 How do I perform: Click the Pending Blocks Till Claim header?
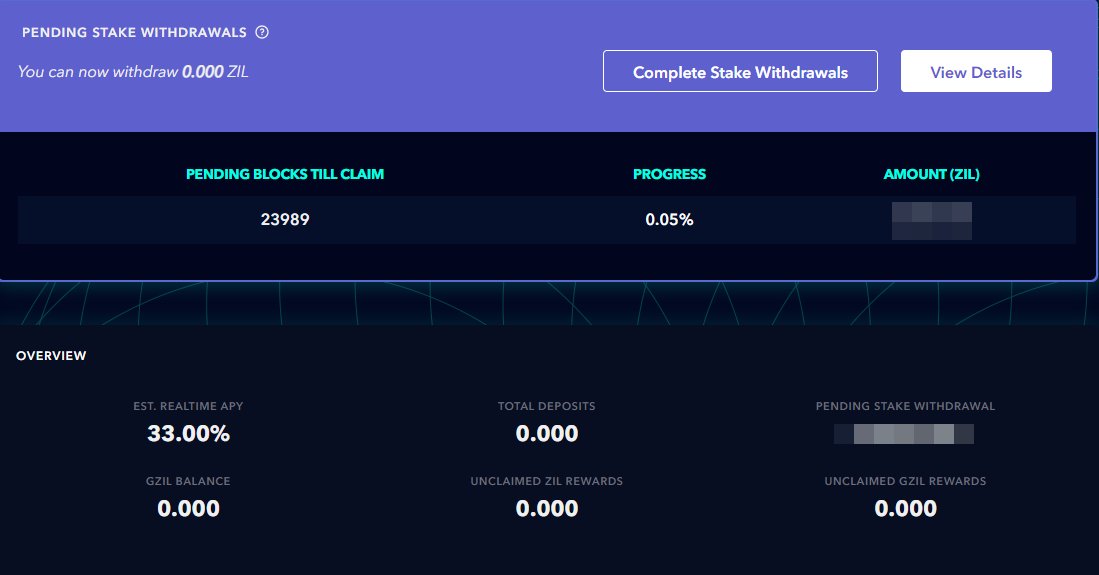(x=285, y=174)
